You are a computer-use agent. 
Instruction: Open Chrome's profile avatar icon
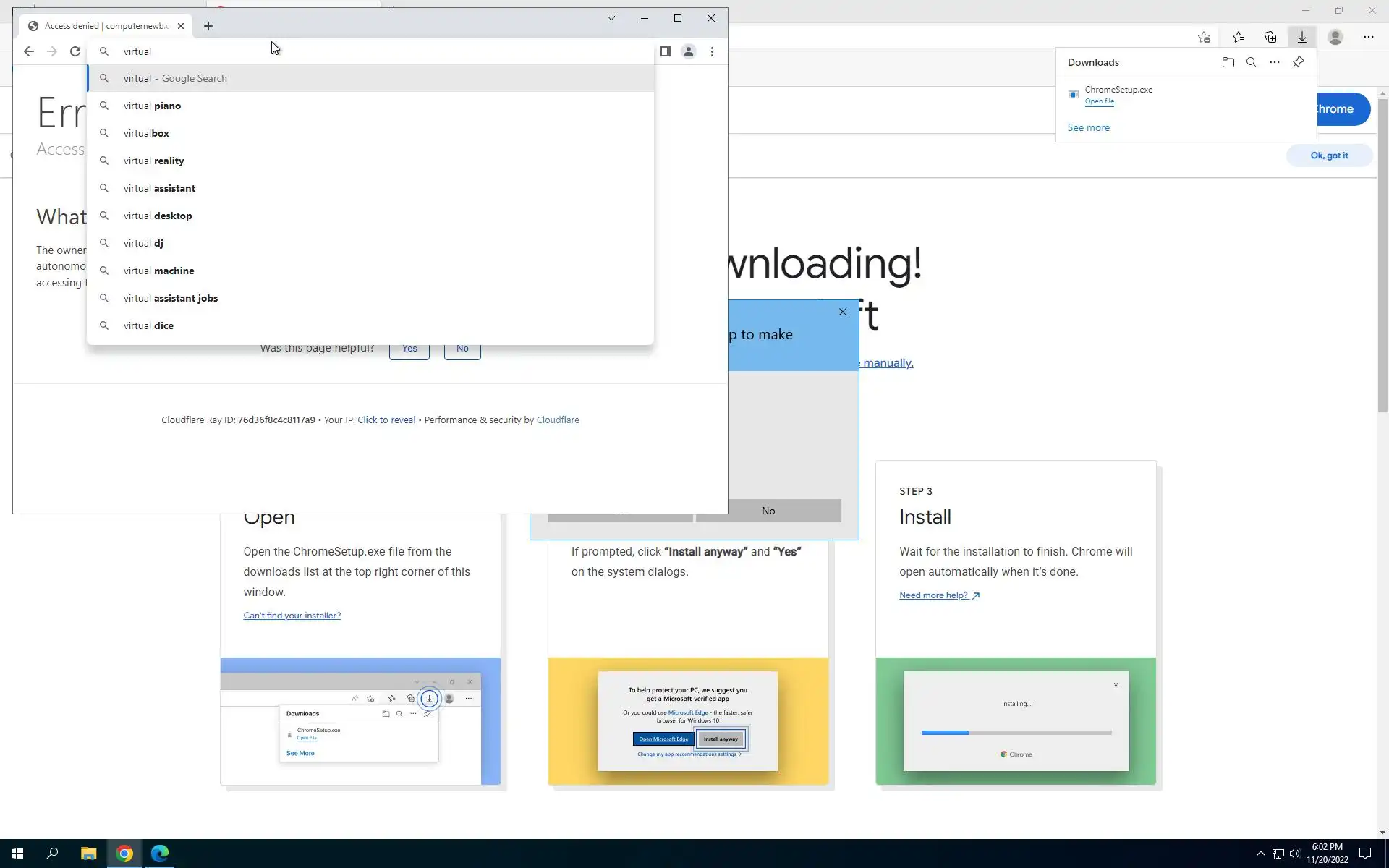688,51
